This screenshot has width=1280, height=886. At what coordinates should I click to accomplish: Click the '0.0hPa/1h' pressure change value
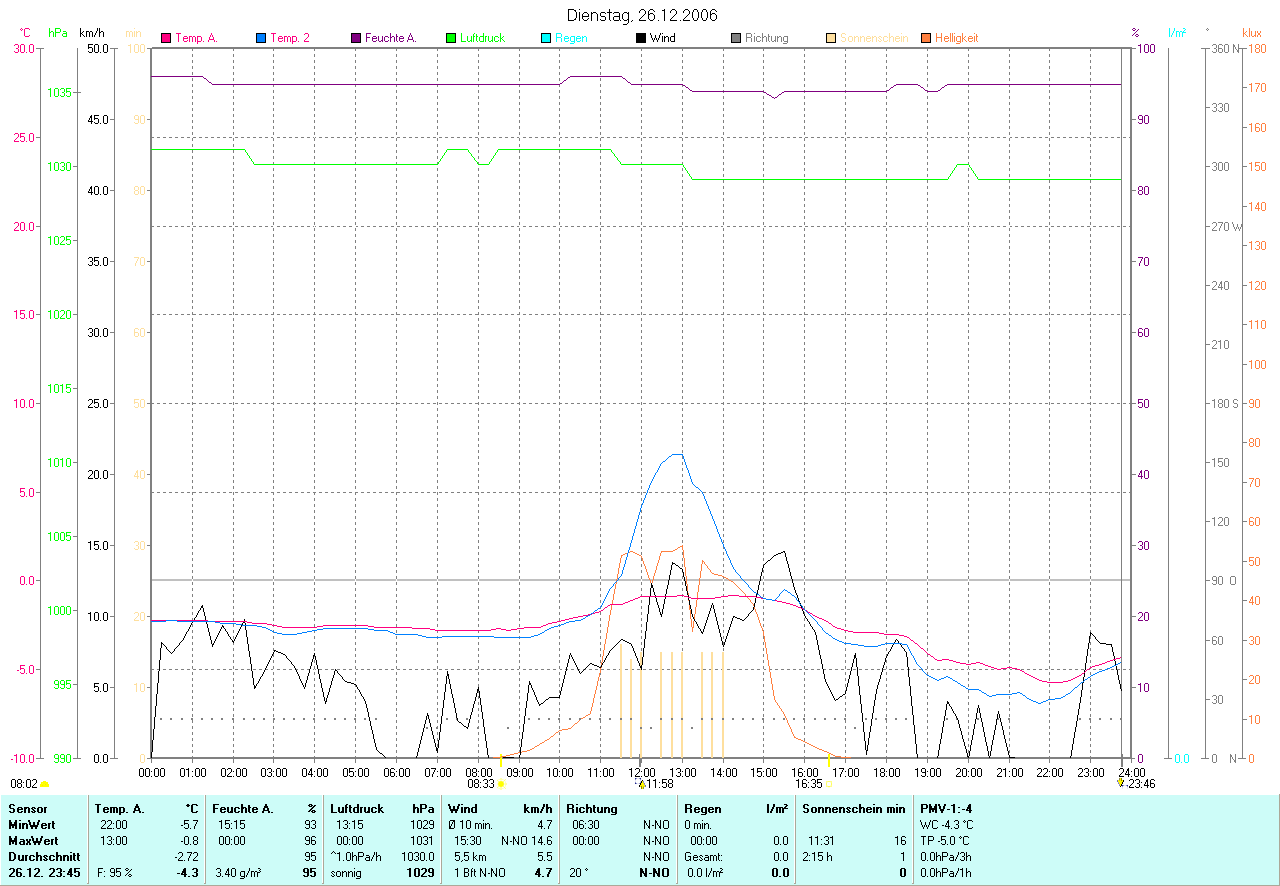(945, 873)
